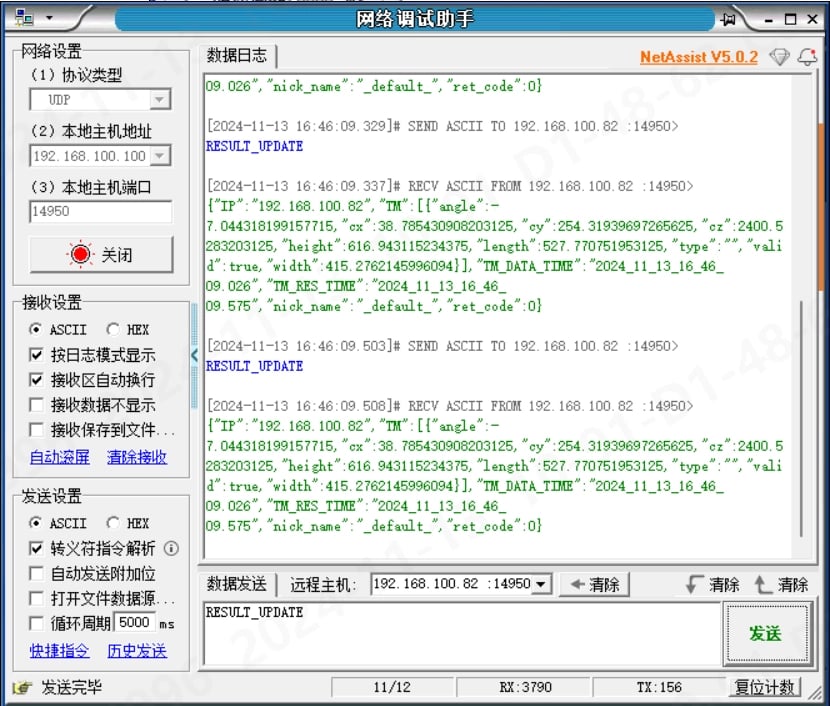Screen dimensions: 830x706
Task: Click the left-arrow 清除 button
Action: [594, 585]
